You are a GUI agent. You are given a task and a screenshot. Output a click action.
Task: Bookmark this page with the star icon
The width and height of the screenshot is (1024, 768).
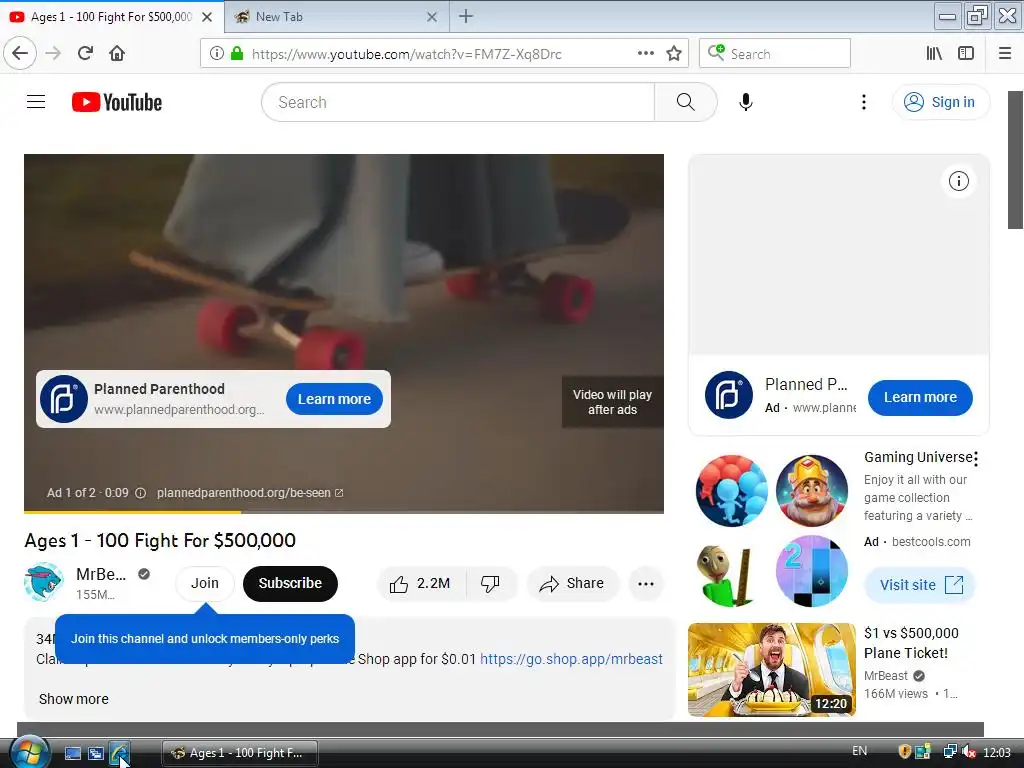tap(674, 54)
